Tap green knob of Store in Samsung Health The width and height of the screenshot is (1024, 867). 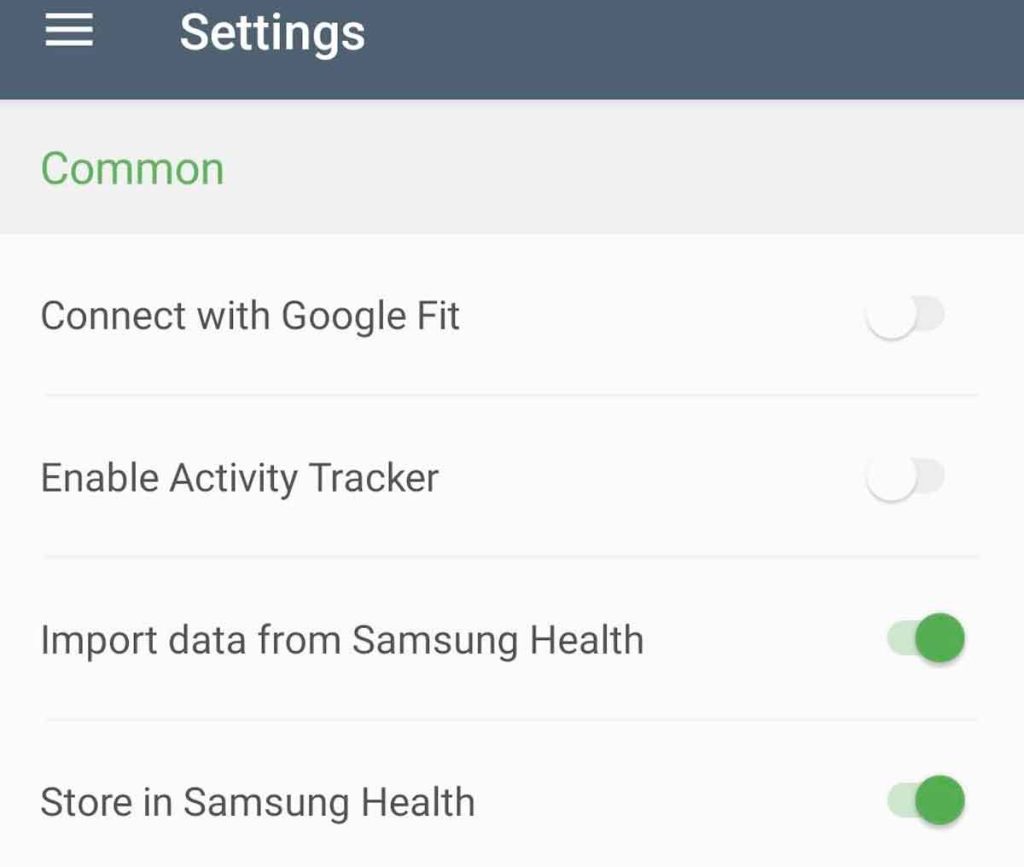point(939,801)
